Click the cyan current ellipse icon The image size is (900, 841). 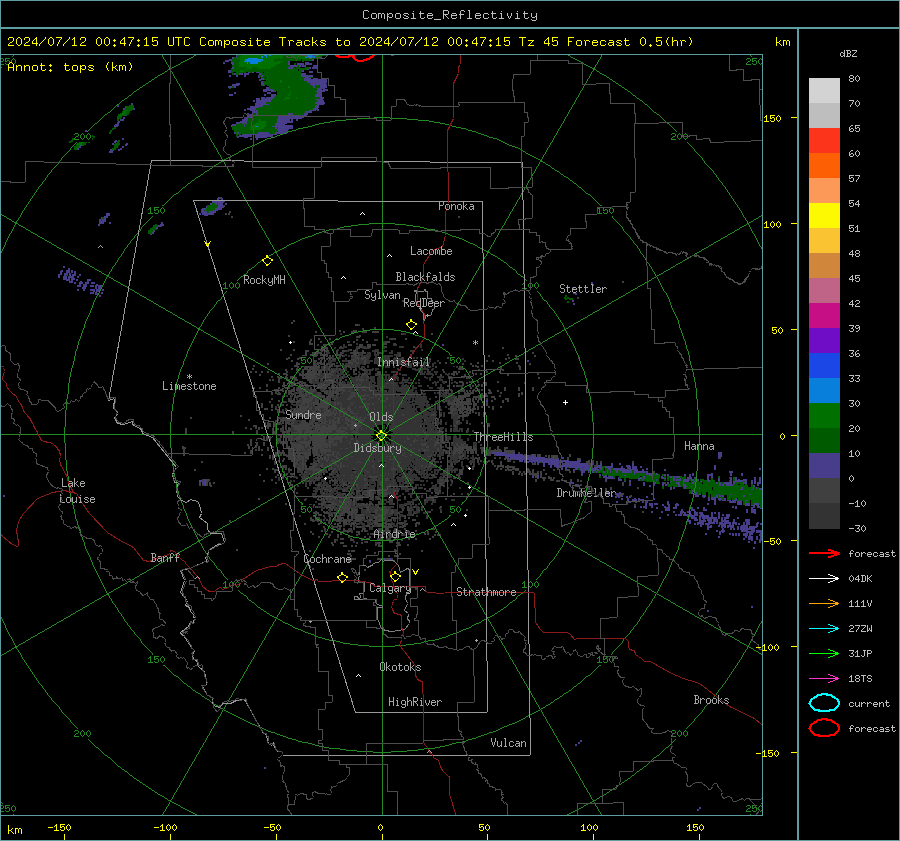tap(824, 703)
